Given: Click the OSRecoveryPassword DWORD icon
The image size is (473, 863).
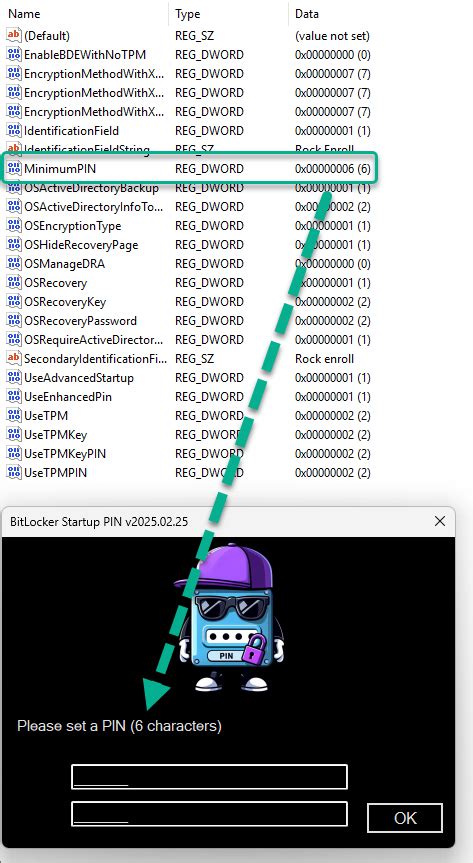Looking at the screenshot, I should 14,320.
